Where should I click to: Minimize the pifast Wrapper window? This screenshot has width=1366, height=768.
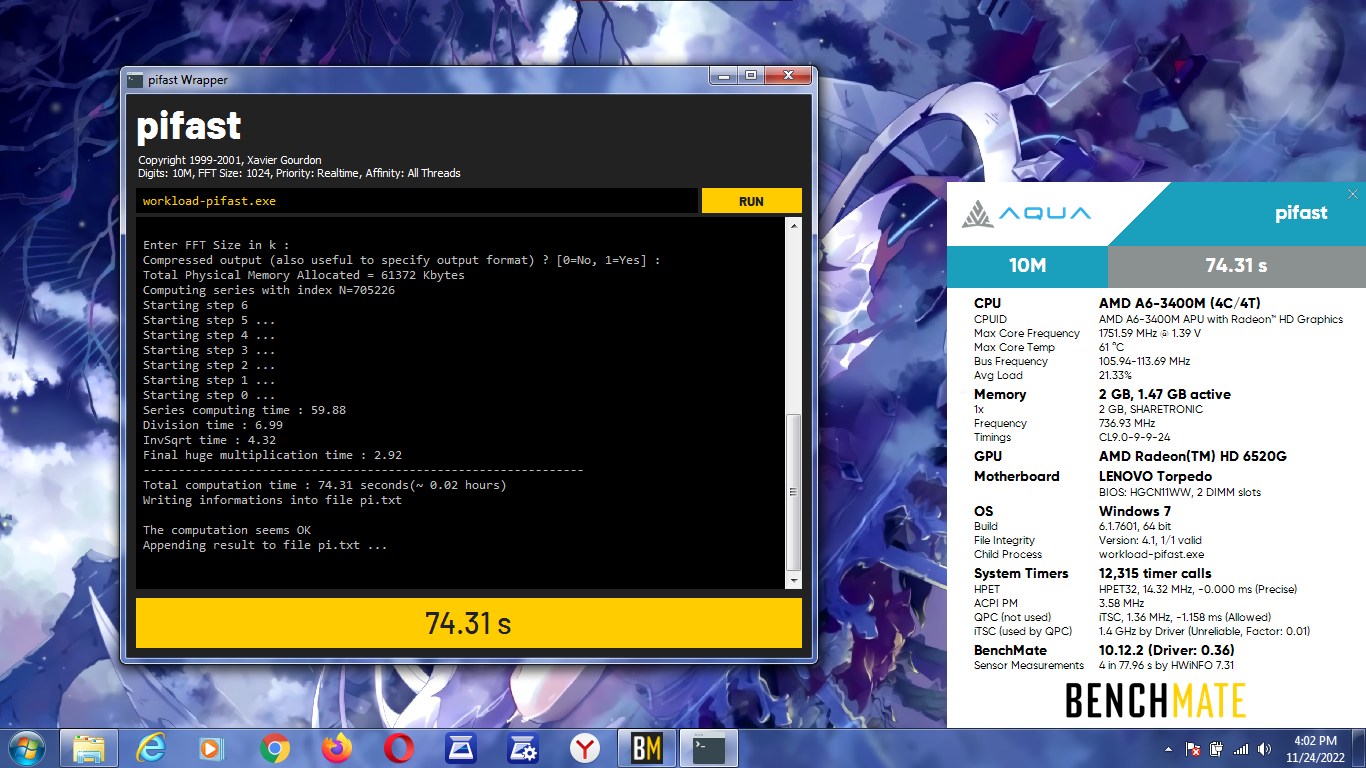point(723,76)
